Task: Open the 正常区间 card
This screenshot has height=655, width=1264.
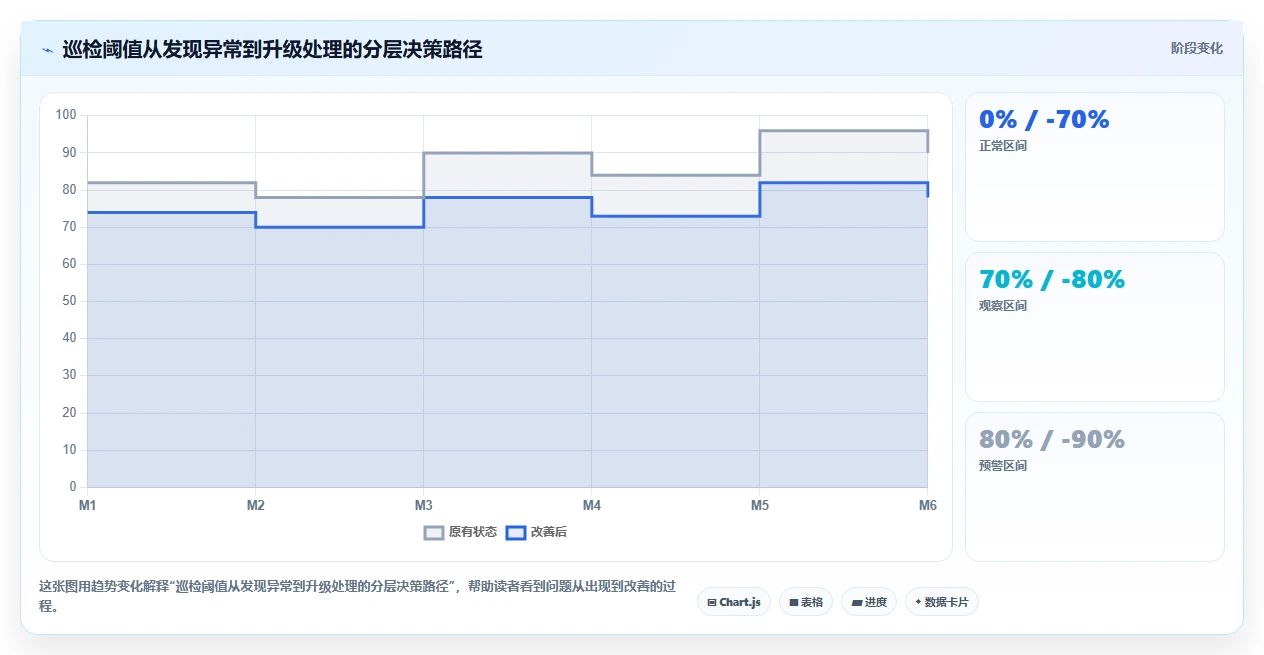Action: 1094,167
